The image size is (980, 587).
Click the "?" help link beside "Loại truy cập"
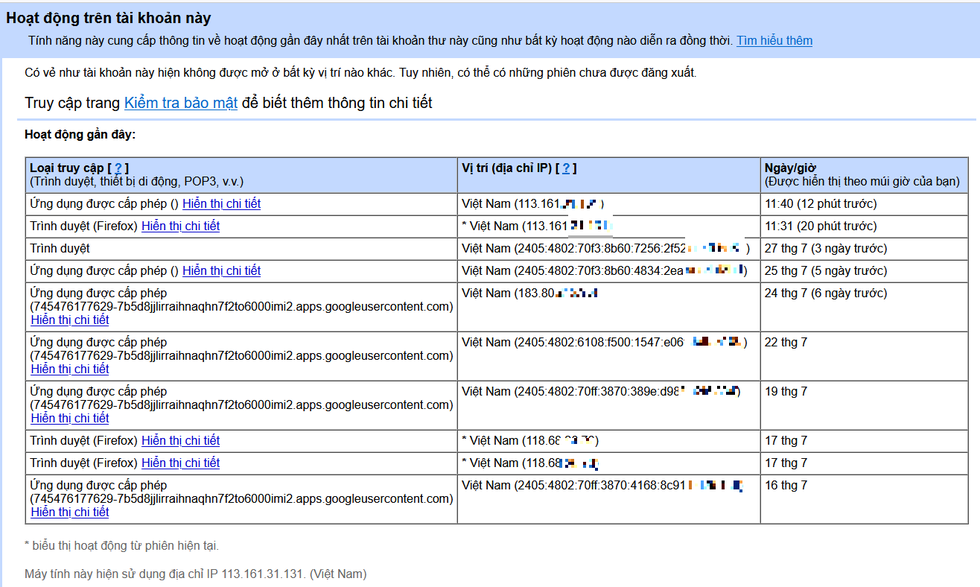[119, 168]
